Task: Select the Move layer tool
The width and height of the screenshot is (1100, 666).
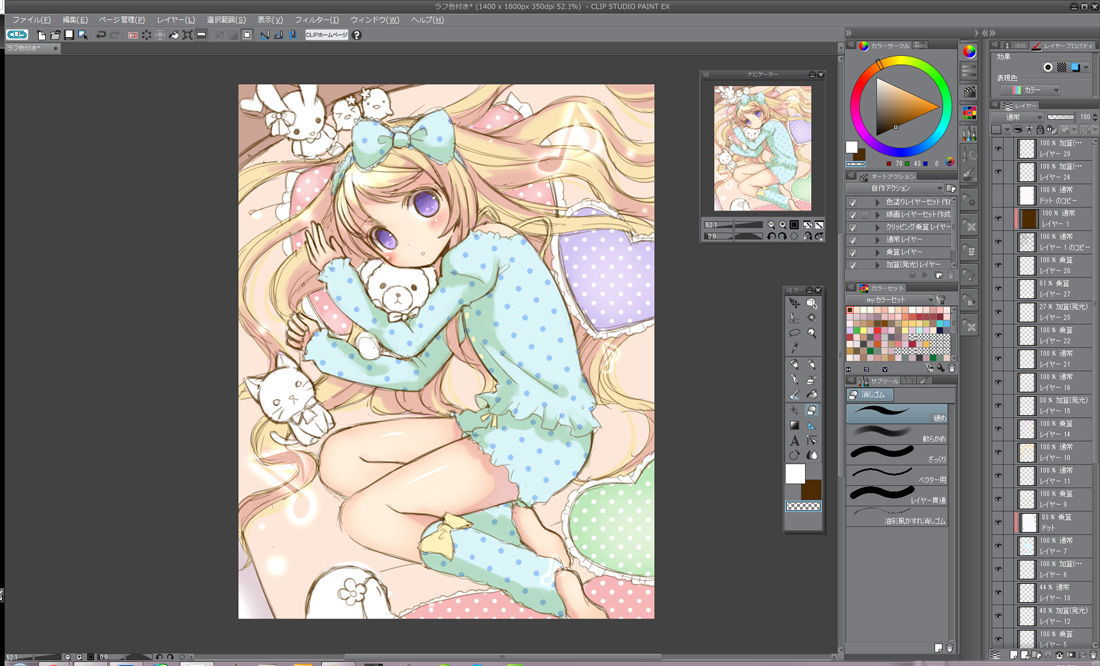Action: (x=794, y=303)
